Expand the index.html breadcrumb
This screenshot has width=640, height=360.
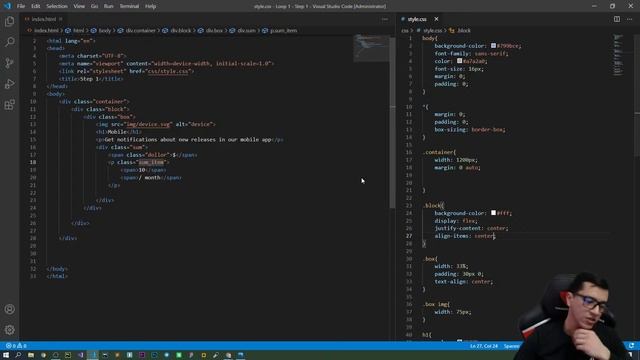46,30
